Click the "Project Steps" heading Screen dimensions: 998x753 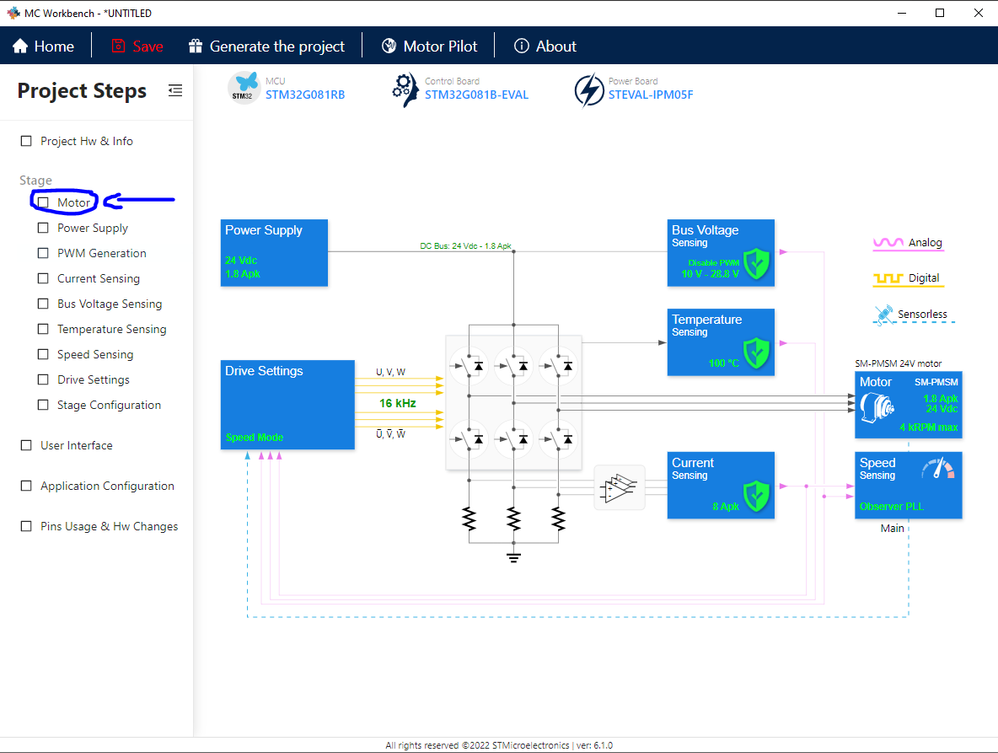82,91
